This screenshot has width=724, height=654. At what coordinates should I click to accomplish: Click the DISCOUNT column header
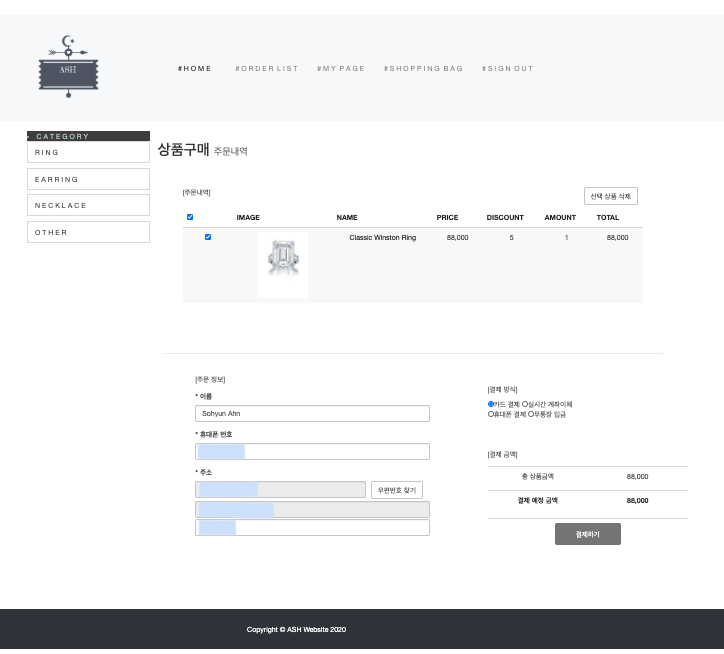pyautogui.click(x=505, y=218)
